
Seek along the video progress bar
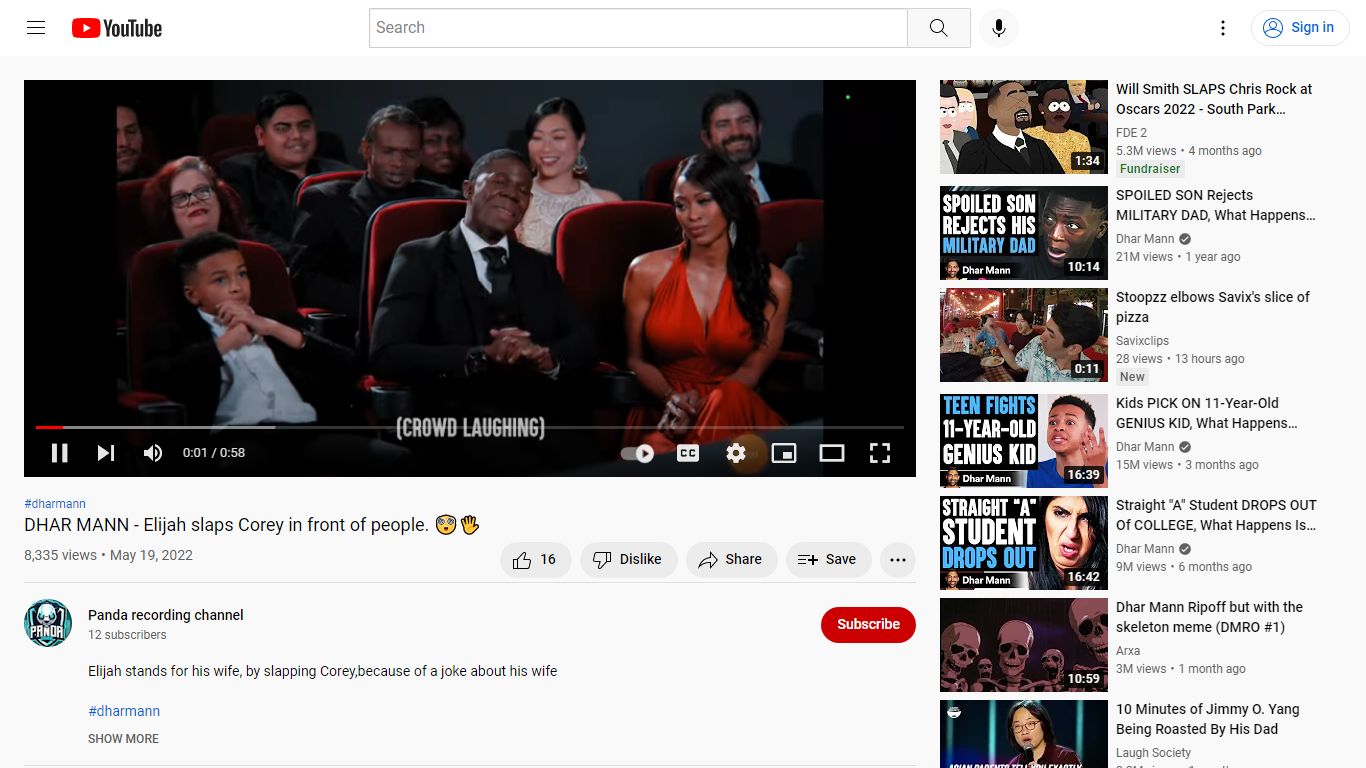(470, 427)
